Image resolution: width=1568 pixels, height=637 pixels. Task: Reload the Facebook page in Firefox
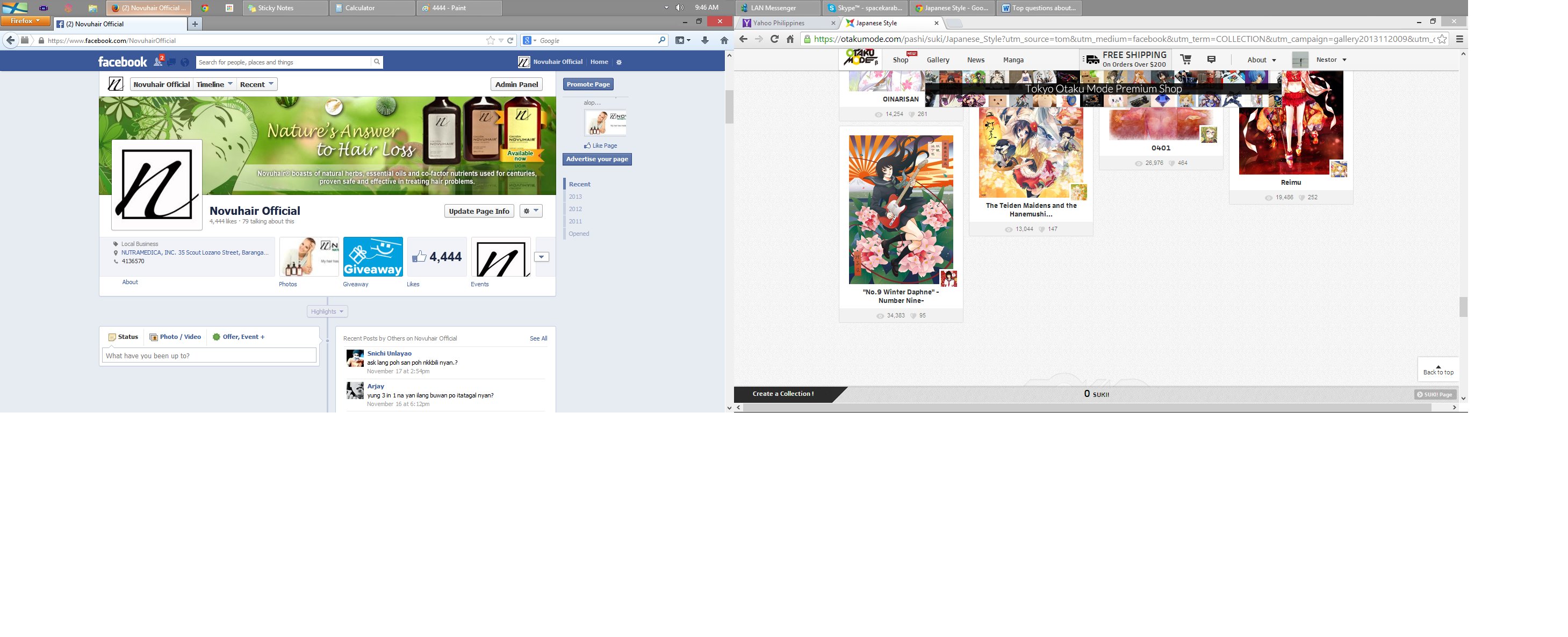click(x=510, y=40)
